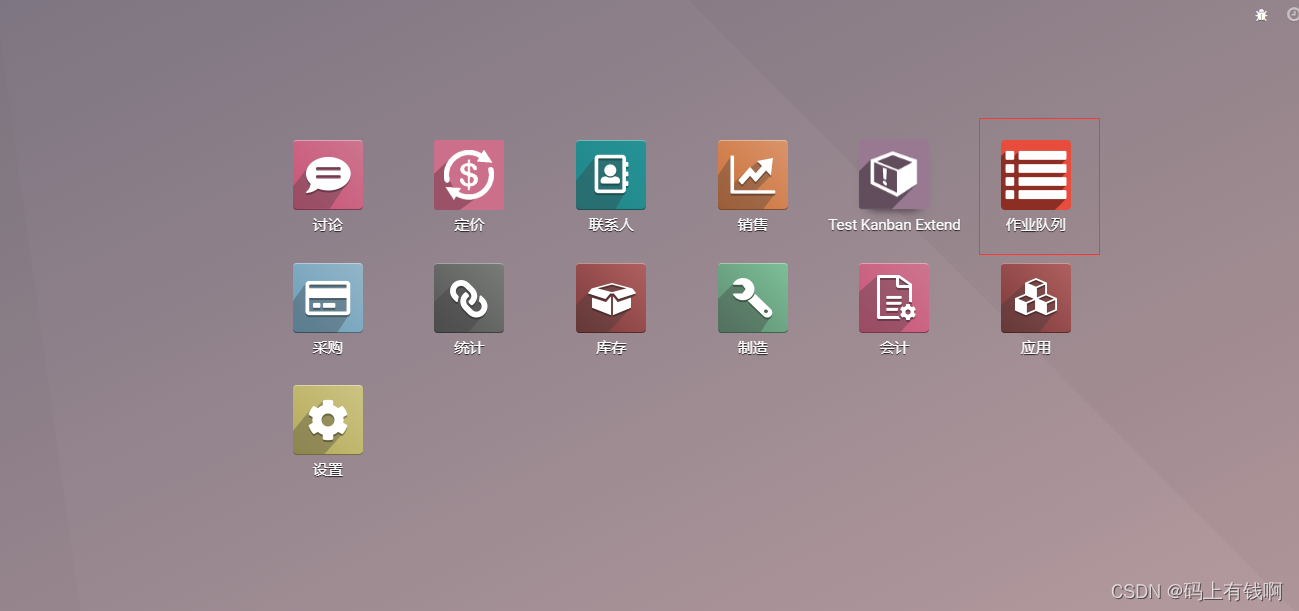Launch the 定价 pricing app icon

[x=469, y=175]
